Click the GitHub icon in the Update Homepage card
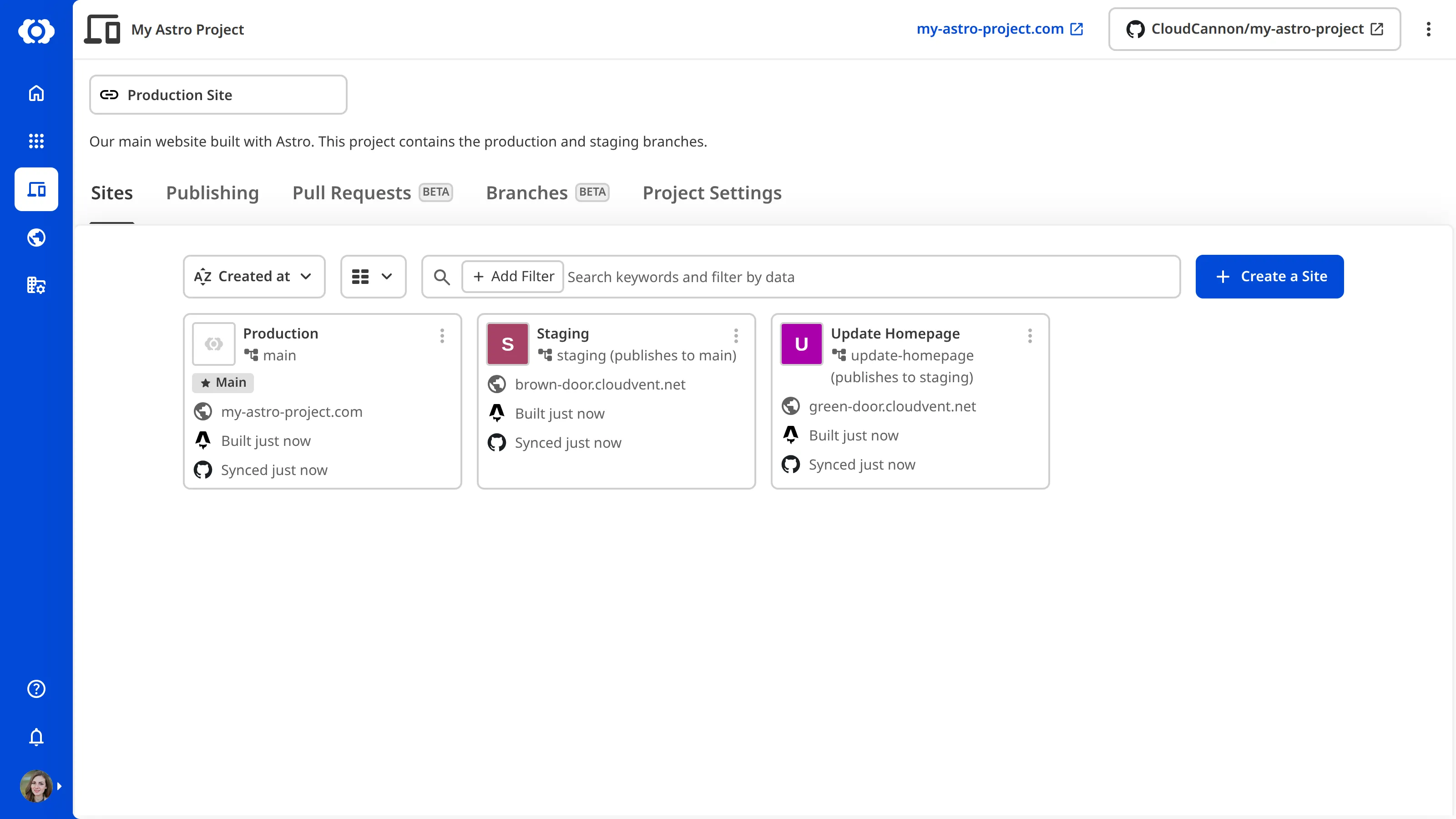This screenshot has height=819, width=1456. click(x=791, y=464)
